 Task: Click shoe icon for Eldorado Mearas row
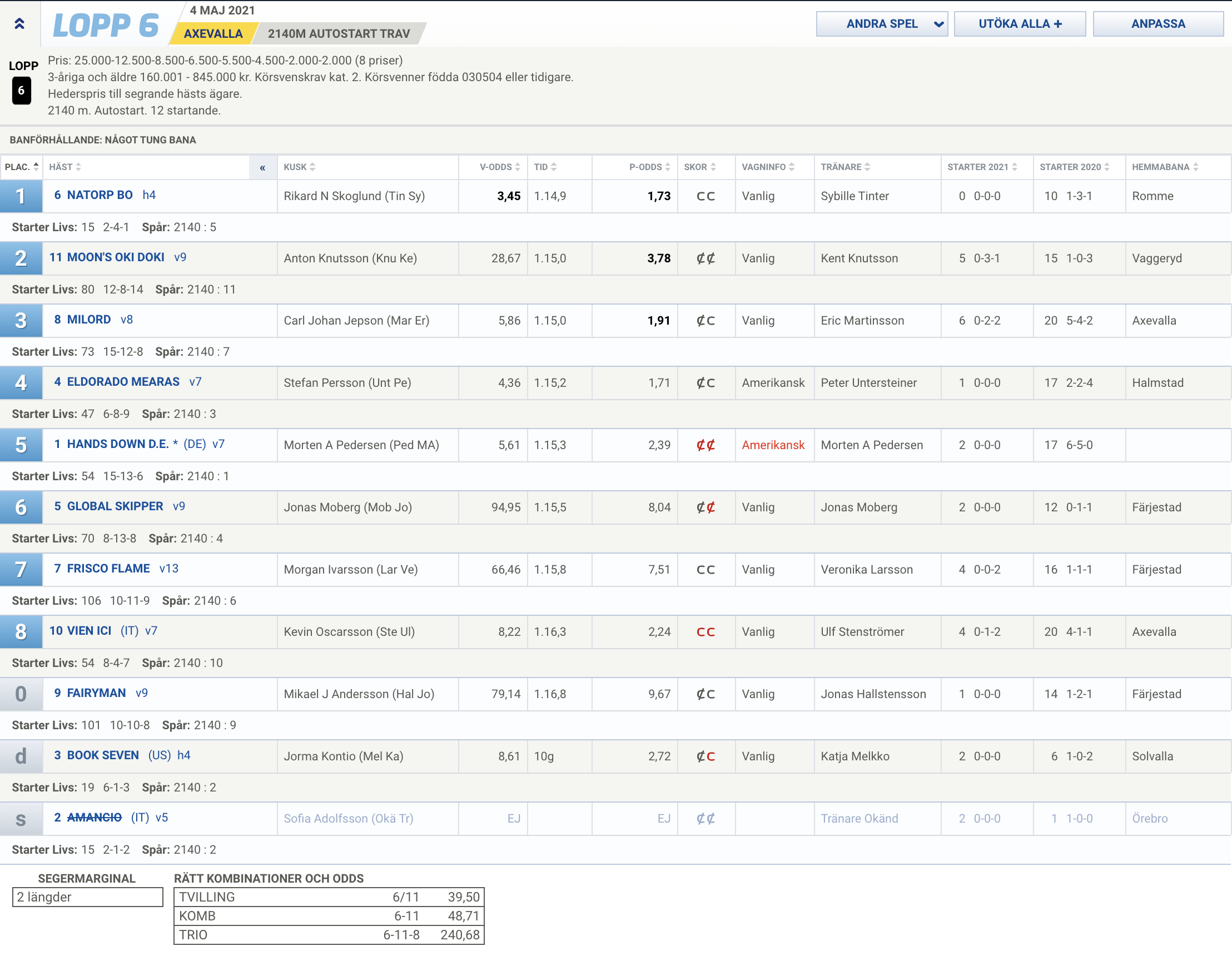tap(706, 383)
